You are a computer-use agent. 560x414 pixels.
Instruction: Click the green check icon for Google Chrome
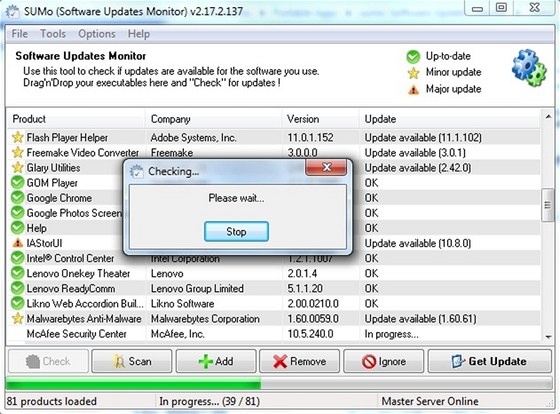point(18,198)
